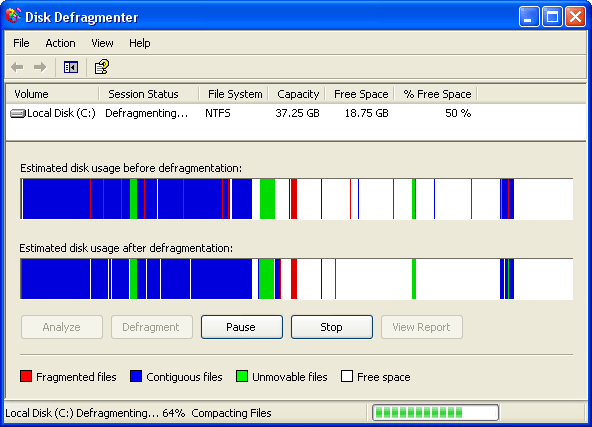The height and width of the screenshot is (427, 592).
Task: Click the Stop button
Action: click(331, 327)
